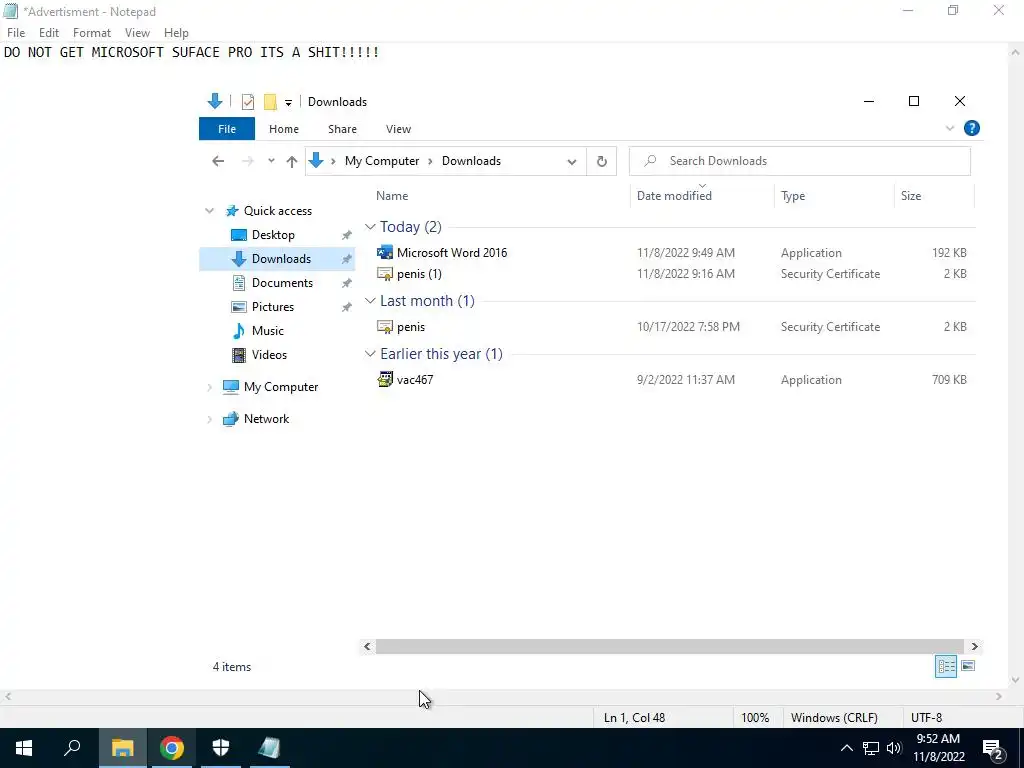
Task: Expand the ribbon with the chevron
Action: pyautogui.click(x=950, y=129)
